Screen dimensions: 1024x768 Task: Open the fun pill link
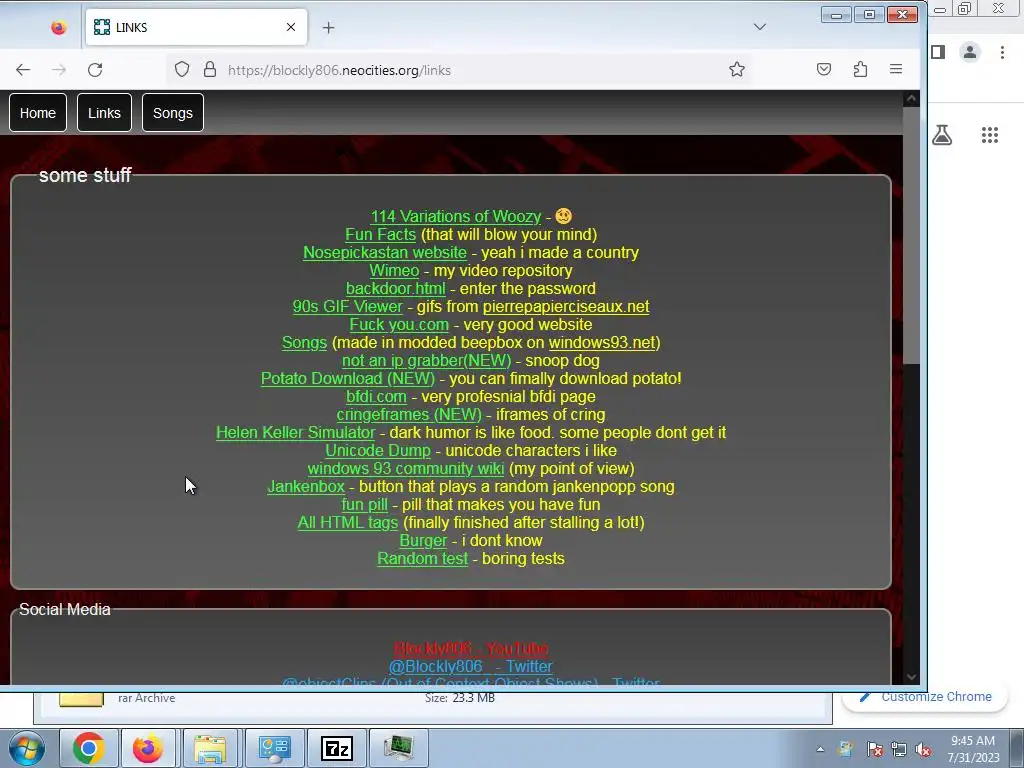[364, 505]
